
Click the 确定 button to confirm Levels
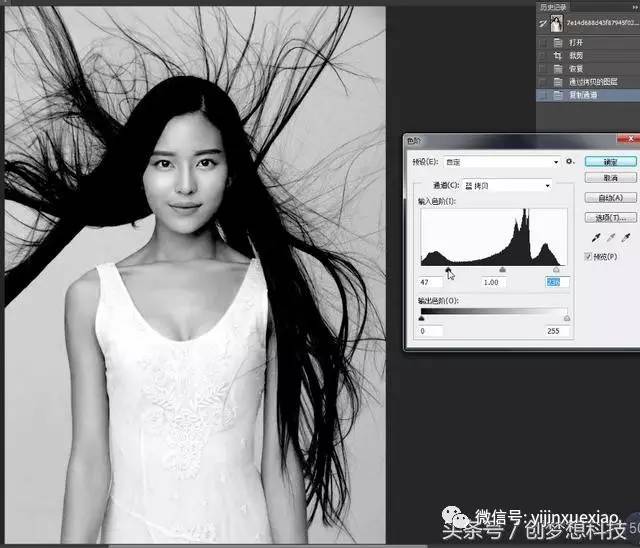(609, 161)
